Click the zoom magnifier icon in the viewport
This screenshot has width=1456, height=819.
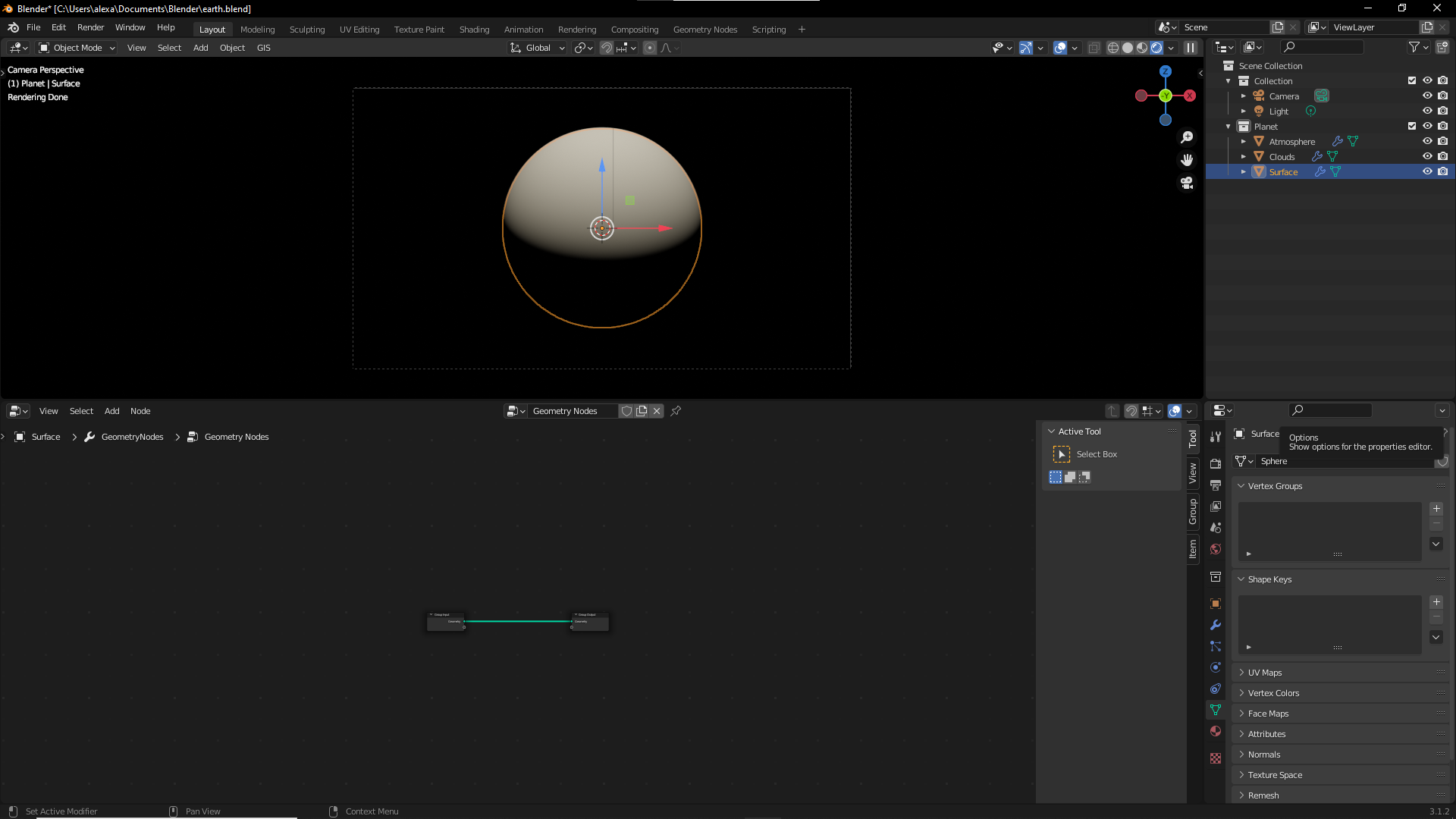[1187, 137]
